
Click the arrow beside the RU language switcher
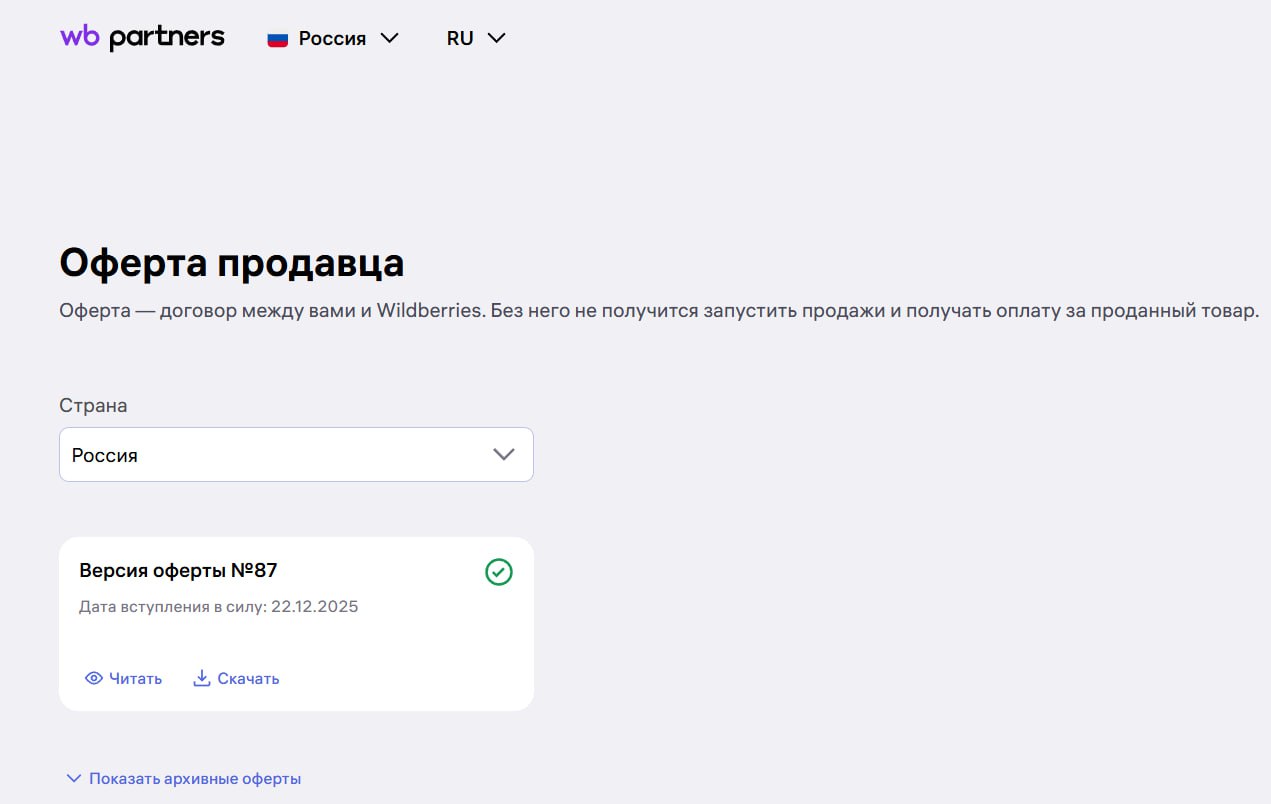(496, 38)
